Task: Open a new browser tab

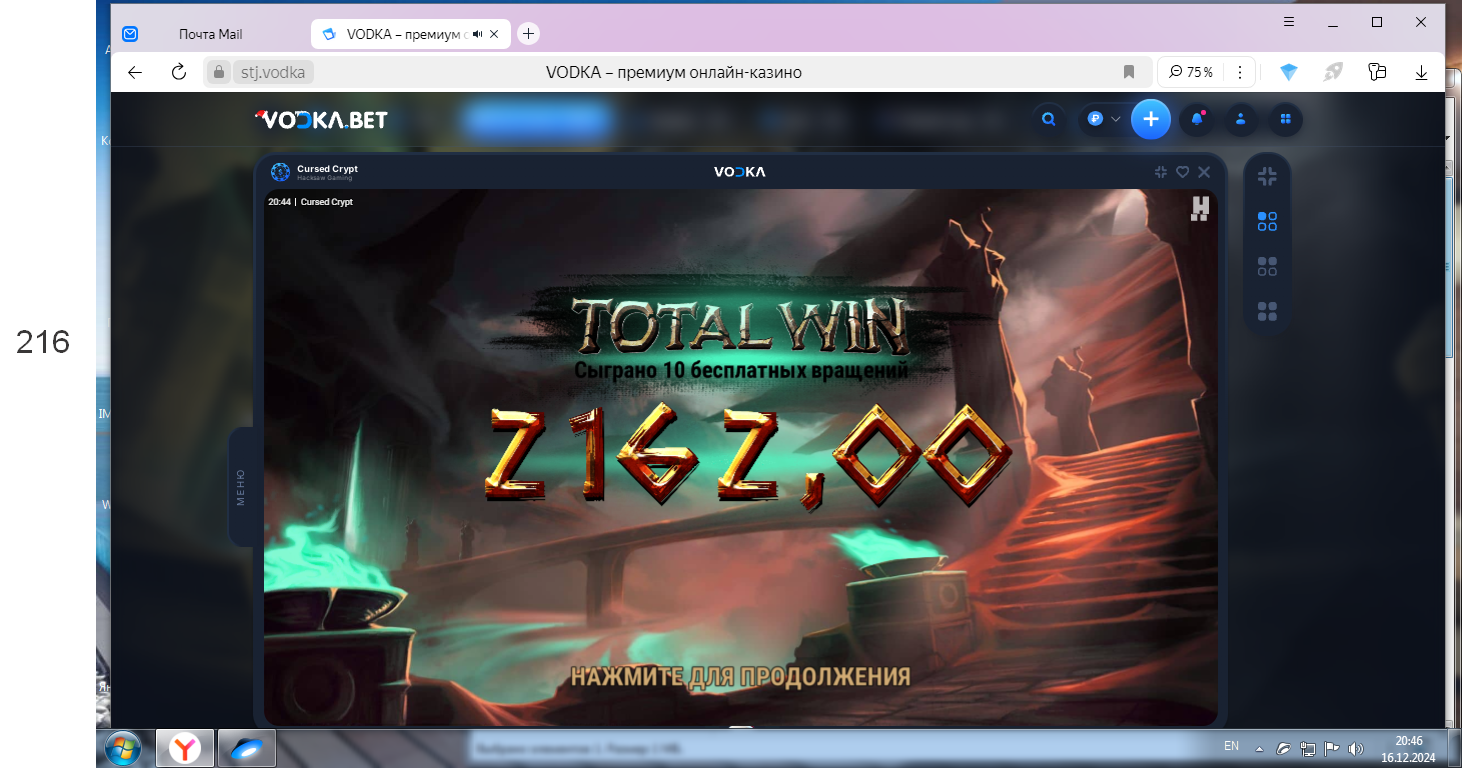Action: pos(529,34)
